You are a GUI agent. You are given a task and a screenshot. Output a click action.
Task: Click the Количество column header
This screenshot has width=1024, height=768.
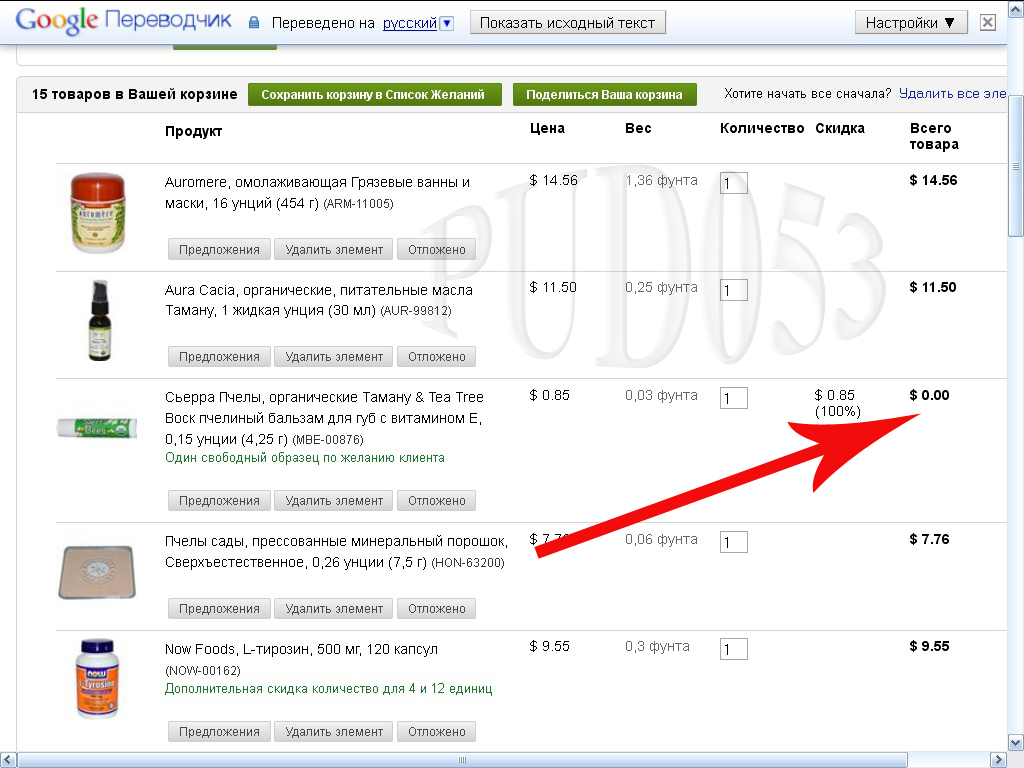pyautogui.click(x=762, y=128)
